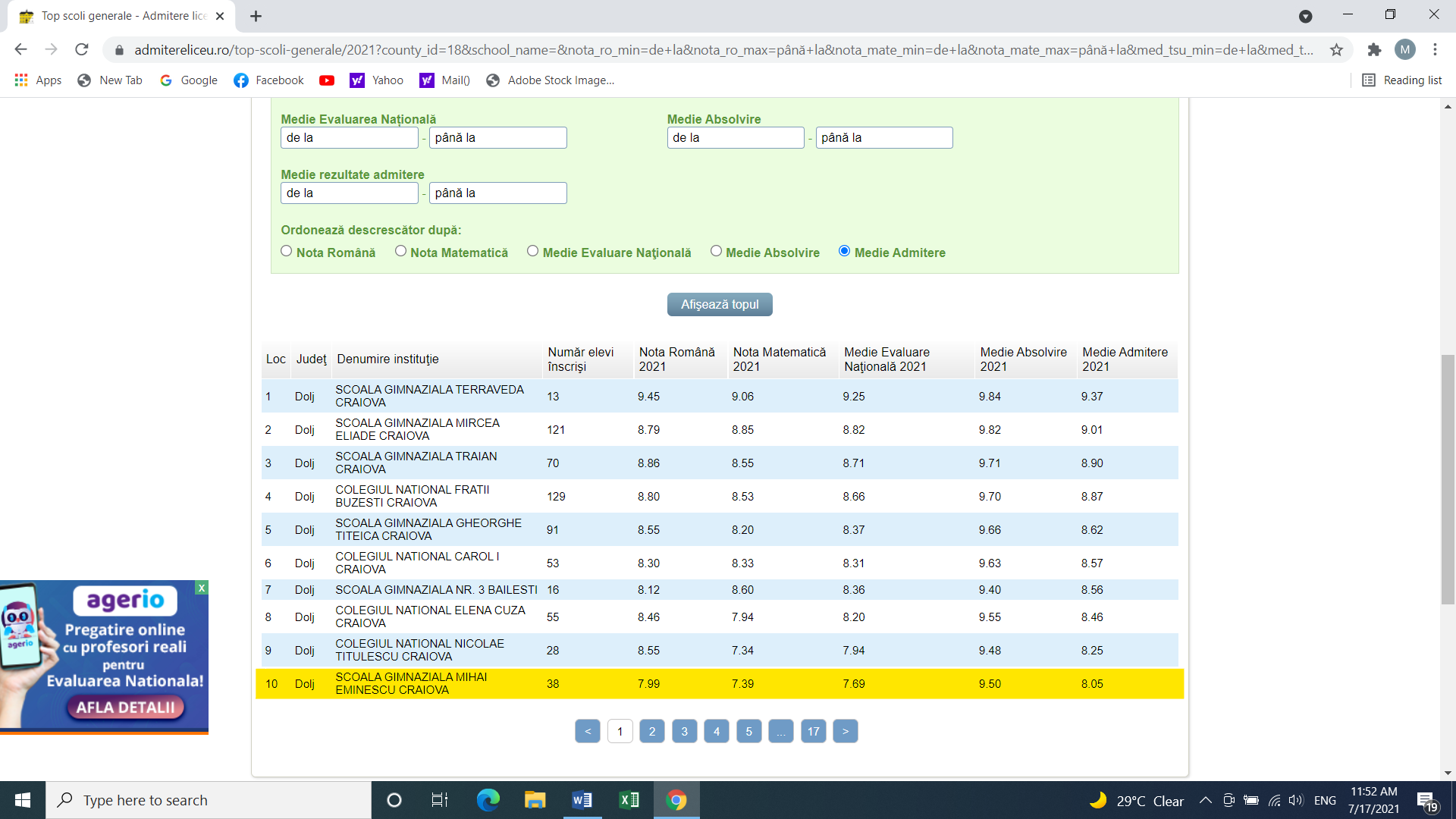Go to results page 17
This screenshot has height=819, width=1456.
click(x=813, y=731)
